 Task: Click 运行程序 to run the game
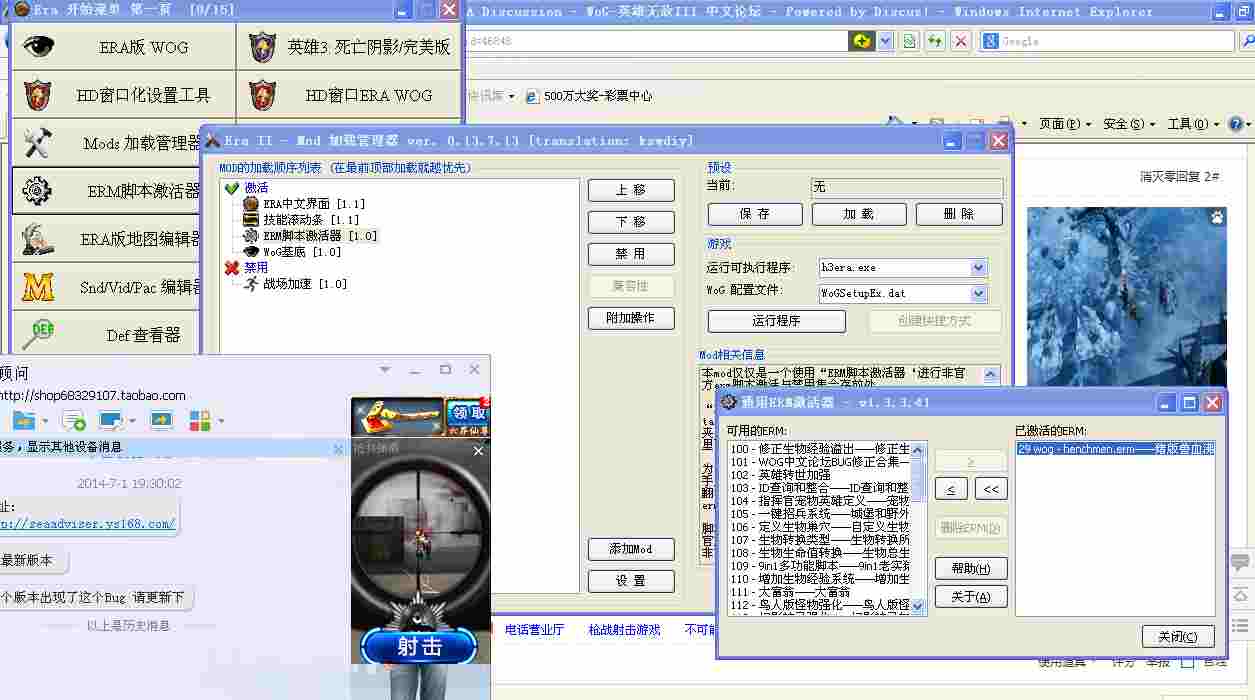777,321
